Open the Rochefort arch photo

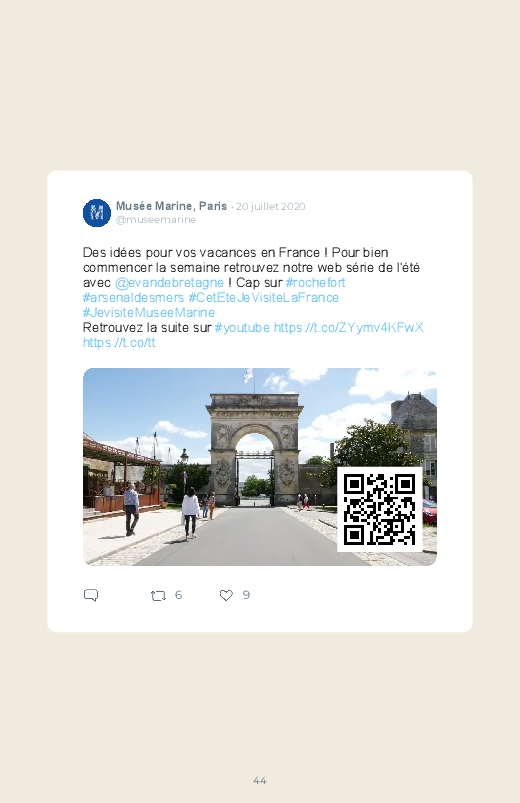[x=260, y=467]
